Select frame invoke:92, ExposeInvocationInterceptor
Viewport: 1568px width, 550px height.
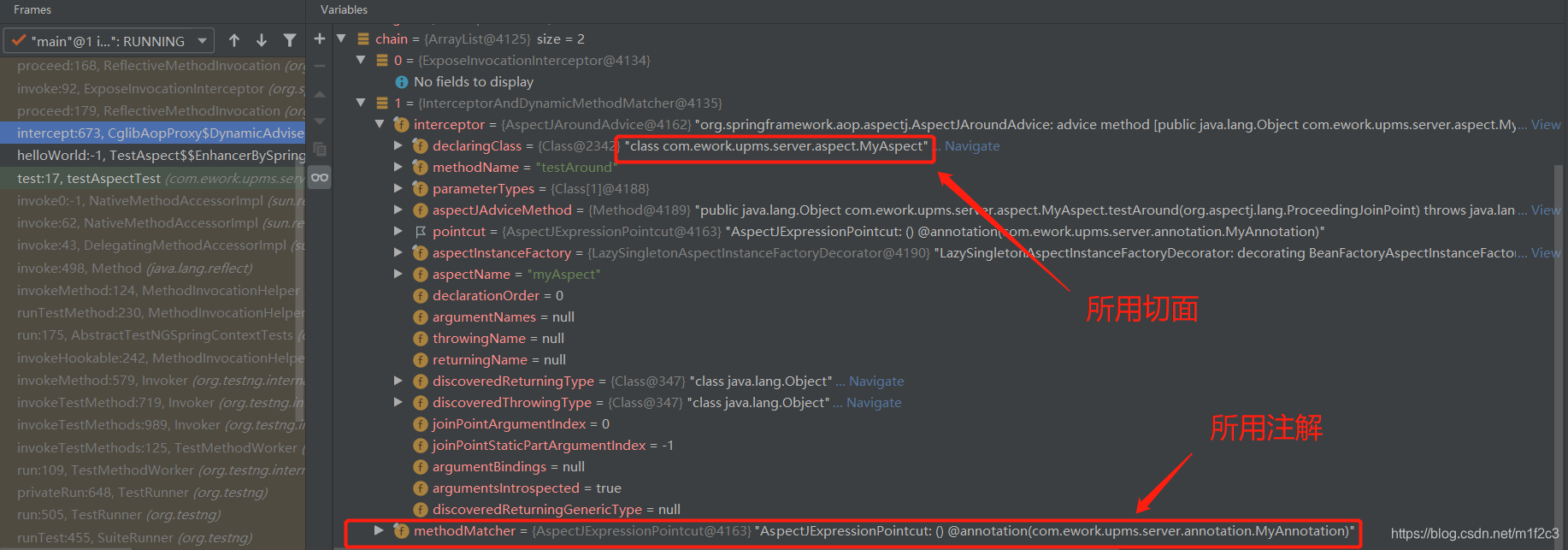tap(152, 88)
